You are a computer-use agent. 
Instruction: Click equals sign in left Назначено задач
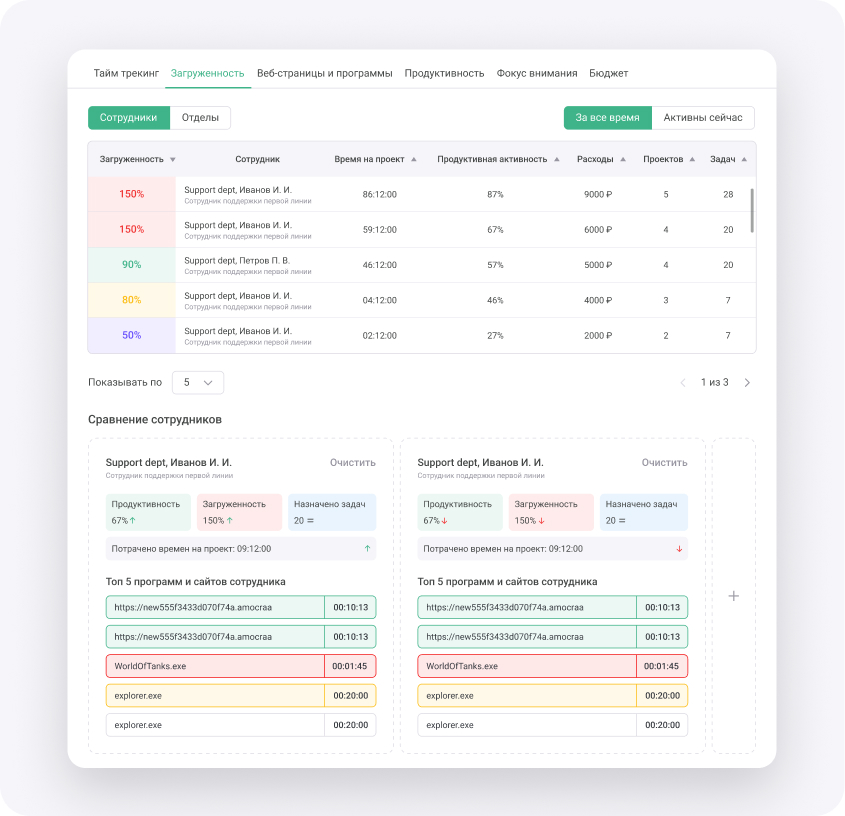(x=310, y=521)
